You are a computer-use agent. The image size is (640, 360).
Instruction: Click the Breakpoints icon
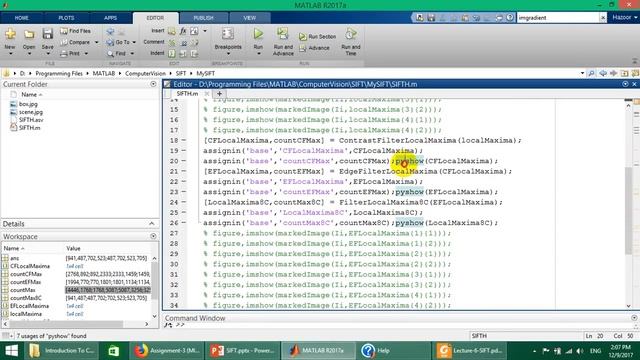(x=228, y=34)
